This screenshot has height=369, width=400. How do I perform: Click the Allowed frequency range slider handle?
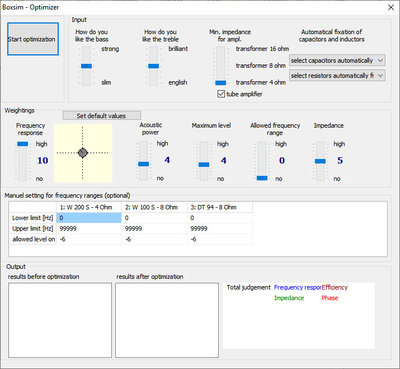(262, 178)
